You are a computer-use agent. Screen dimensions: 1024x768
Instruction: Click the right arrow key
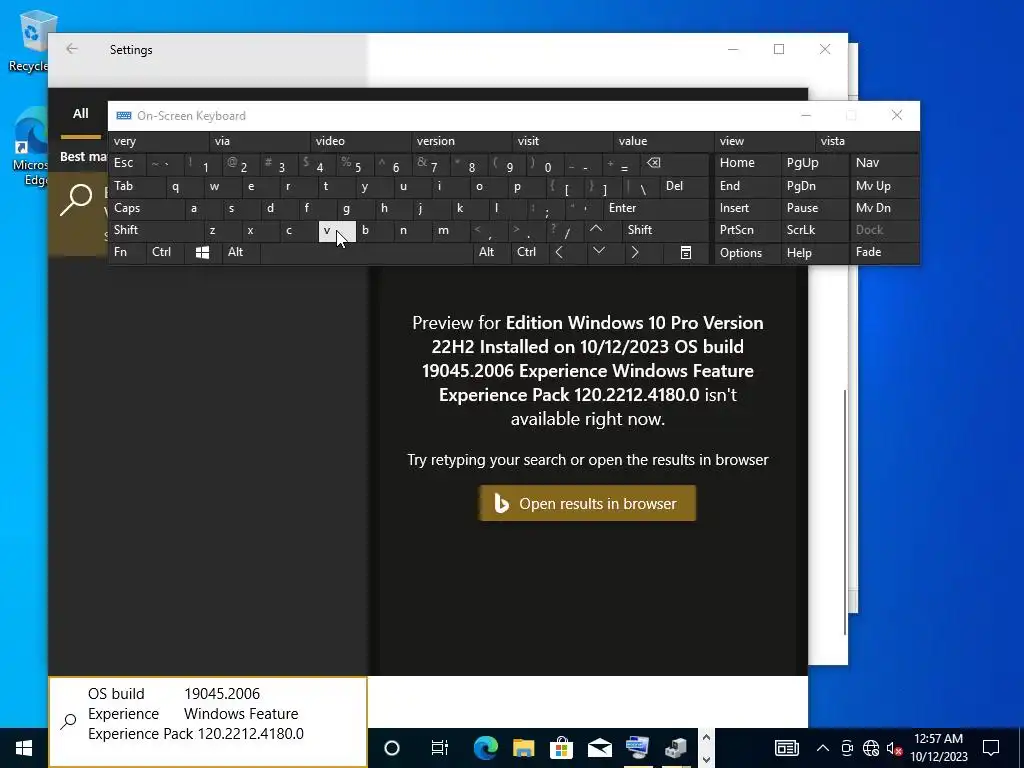click(x=635, y=252)
